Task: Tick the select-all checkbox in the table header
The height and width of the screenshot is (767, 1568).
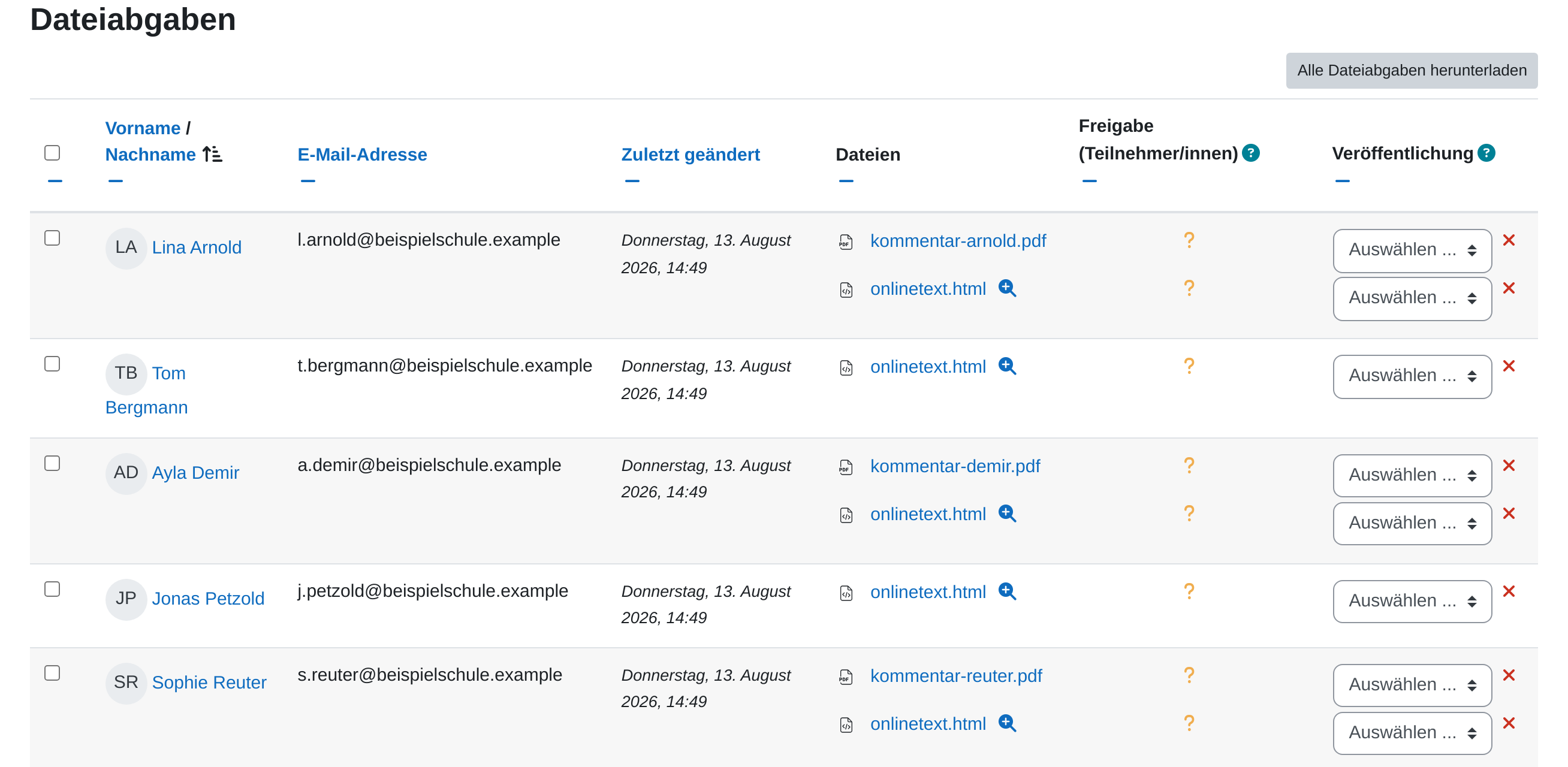Action: (x=52, y=152)
